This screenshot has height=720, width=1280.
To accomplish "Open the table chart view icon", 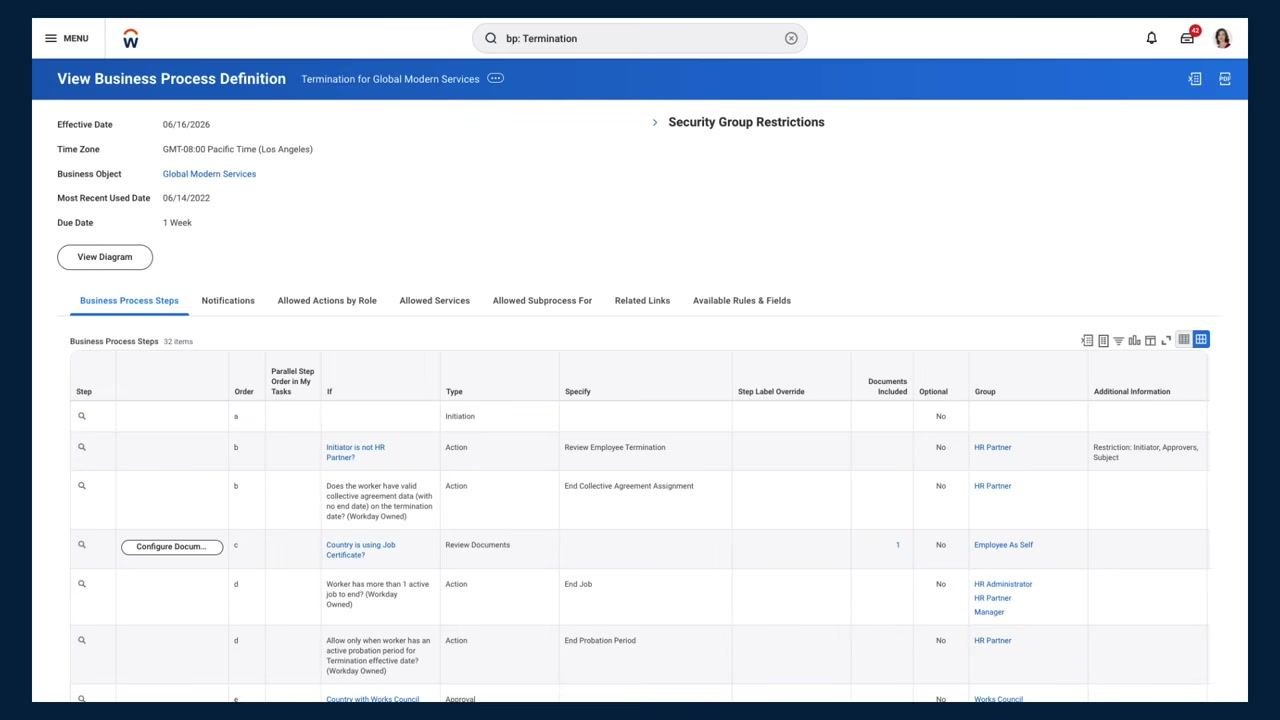I will click(x=1134, y=341).
